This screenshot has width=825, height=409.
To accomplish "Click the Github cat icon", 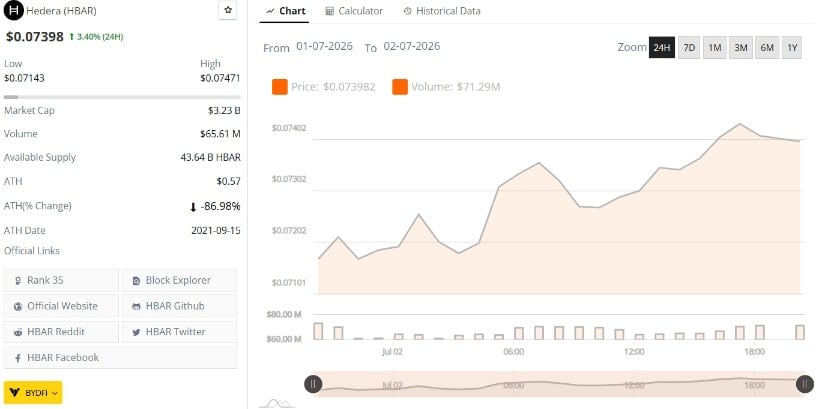I will [x=137, y=306].
